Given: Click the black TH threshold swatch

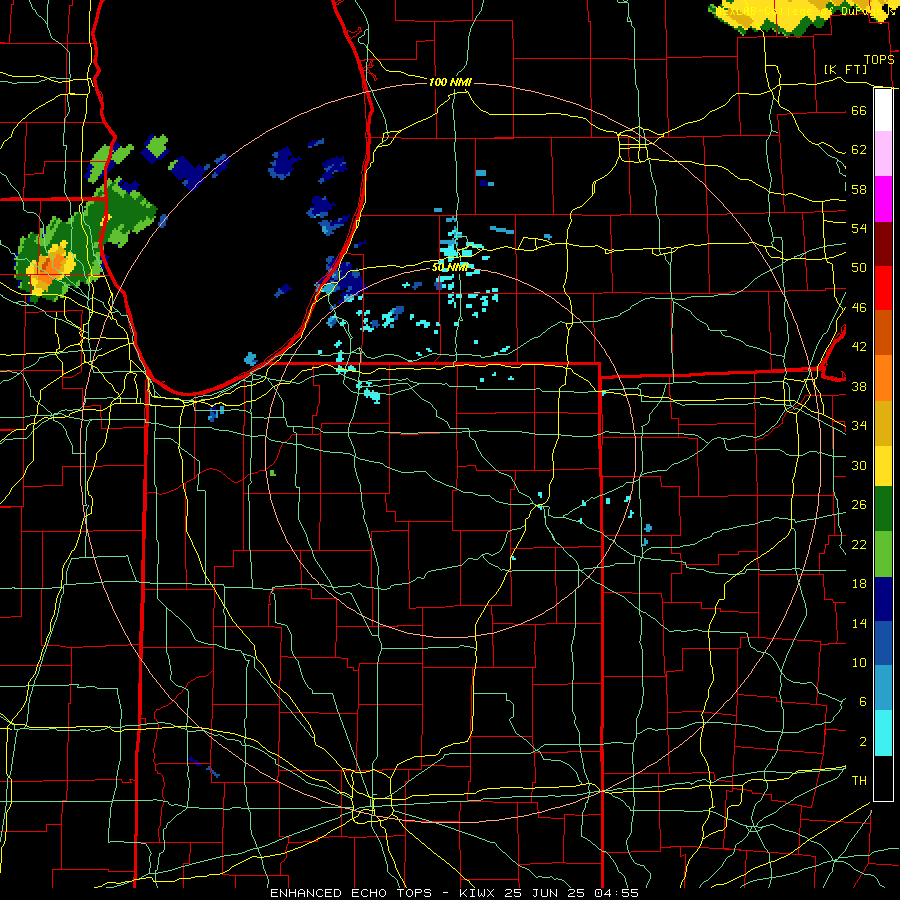Looking at the screenshot, I should click(883, 778).
